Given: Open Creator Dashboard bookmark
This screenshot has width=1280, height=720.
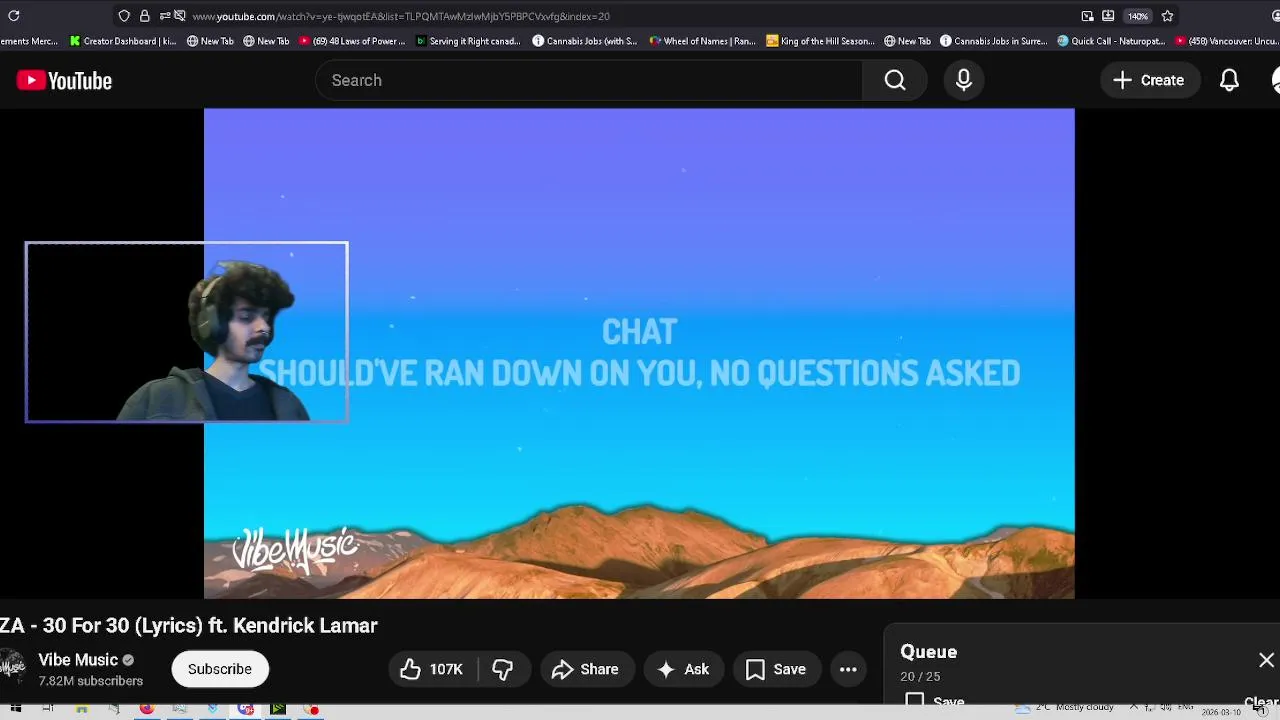Looking at the screenshot, I should 123,41.
